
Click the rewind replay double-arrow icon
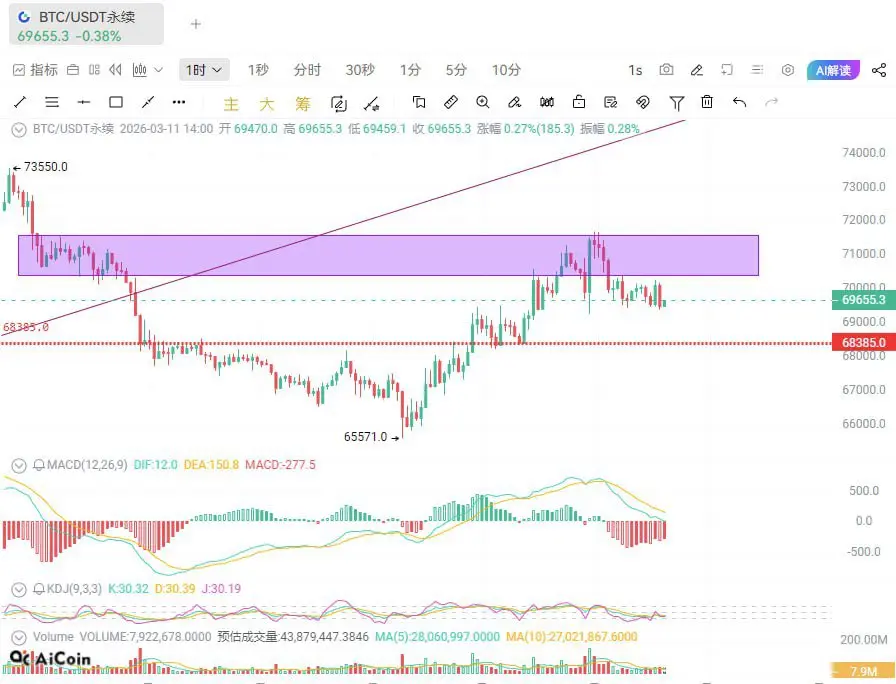[x=116, y=70]
